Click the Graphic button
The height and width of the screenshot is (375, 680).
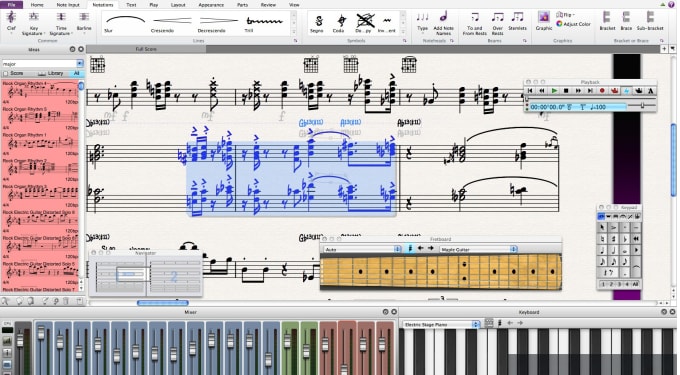pyautogui.click(x=543, y=21)
